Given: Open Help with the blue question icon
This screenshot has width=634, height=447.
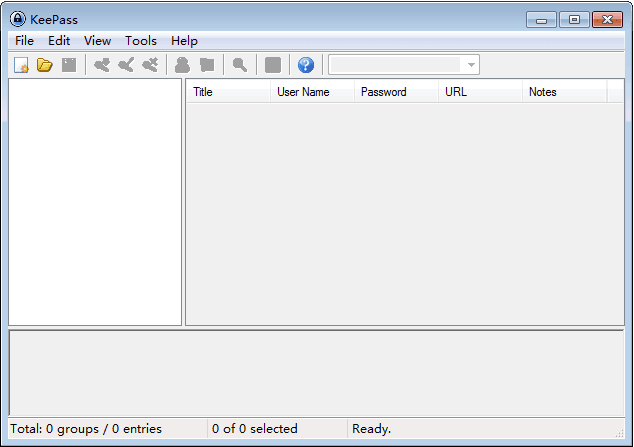Looking at the screenshot, I should point(306,65).
